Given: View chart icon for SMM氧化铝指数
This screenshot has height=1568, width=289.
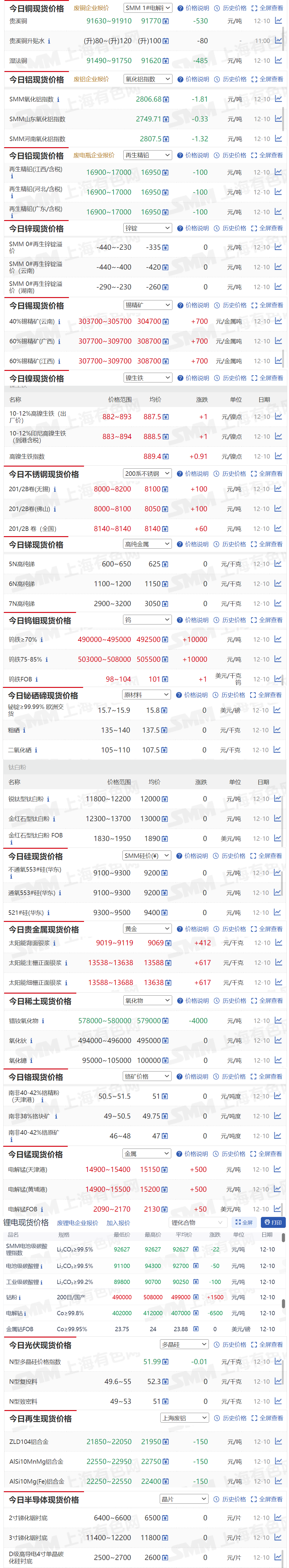Looking at the screenshot, I should [278, 99].
